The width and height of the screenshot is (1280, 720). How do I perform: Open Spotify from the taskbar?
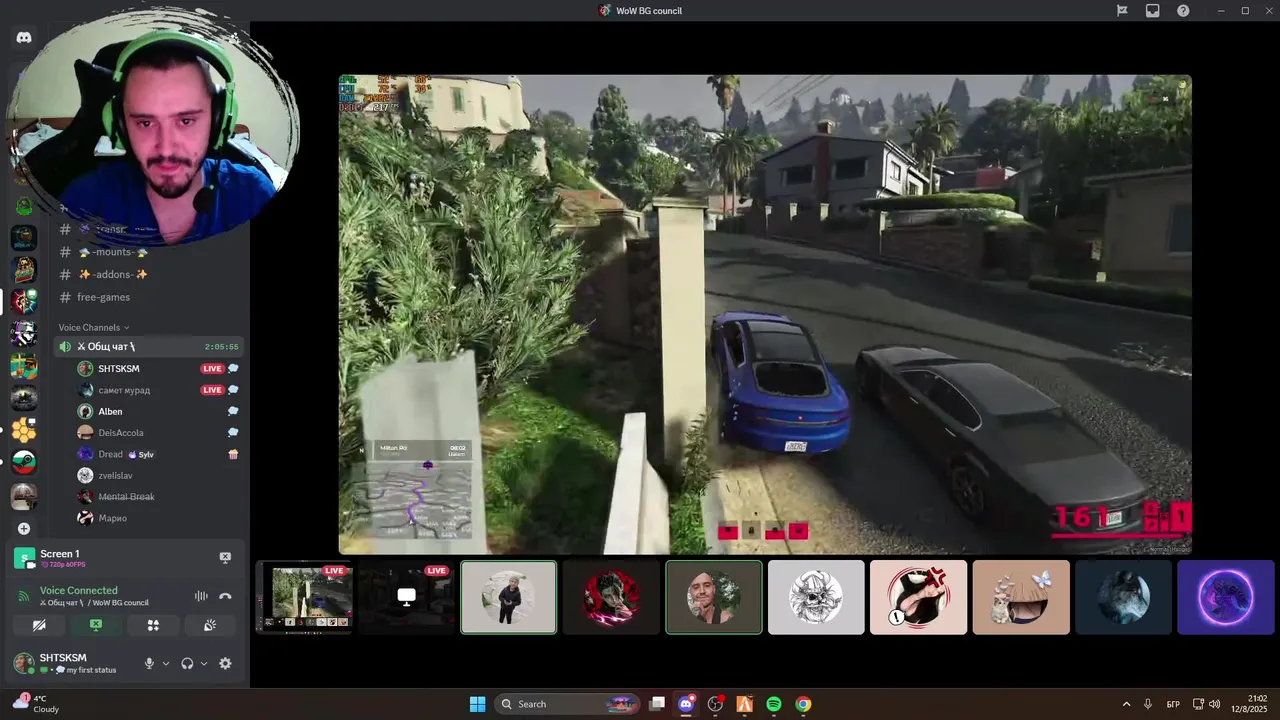click(774, 704)
